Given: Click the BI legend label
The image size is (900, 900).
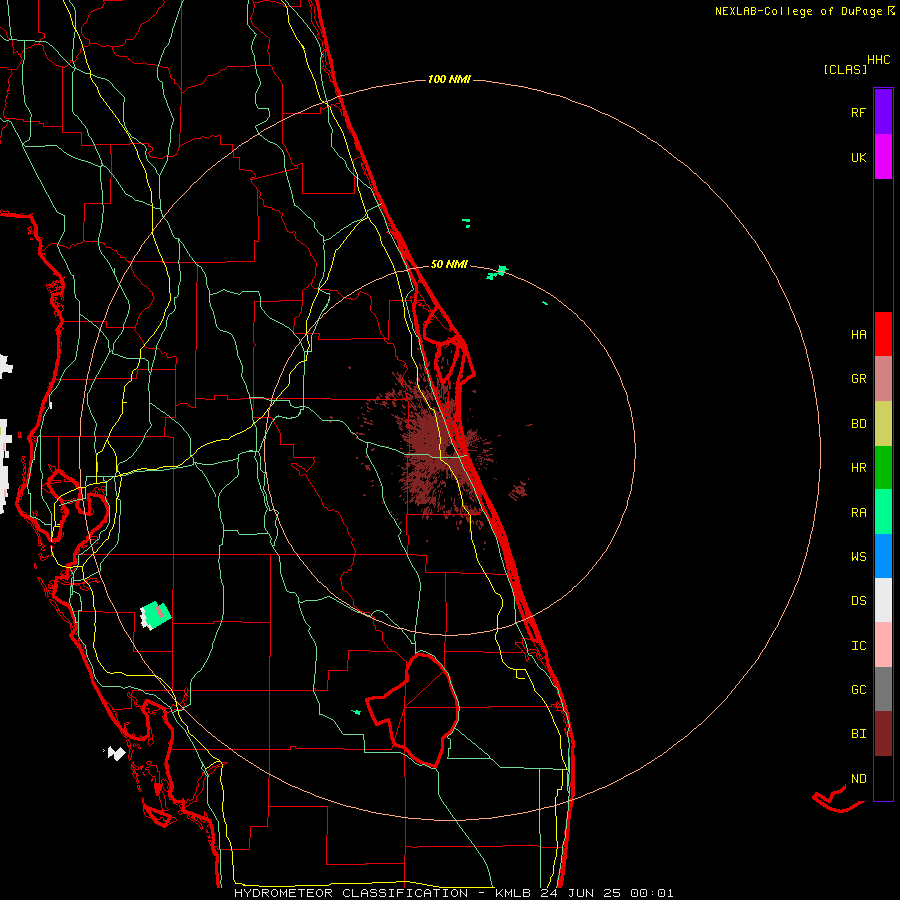Looking at the screenshot, I should coord(858,734).
